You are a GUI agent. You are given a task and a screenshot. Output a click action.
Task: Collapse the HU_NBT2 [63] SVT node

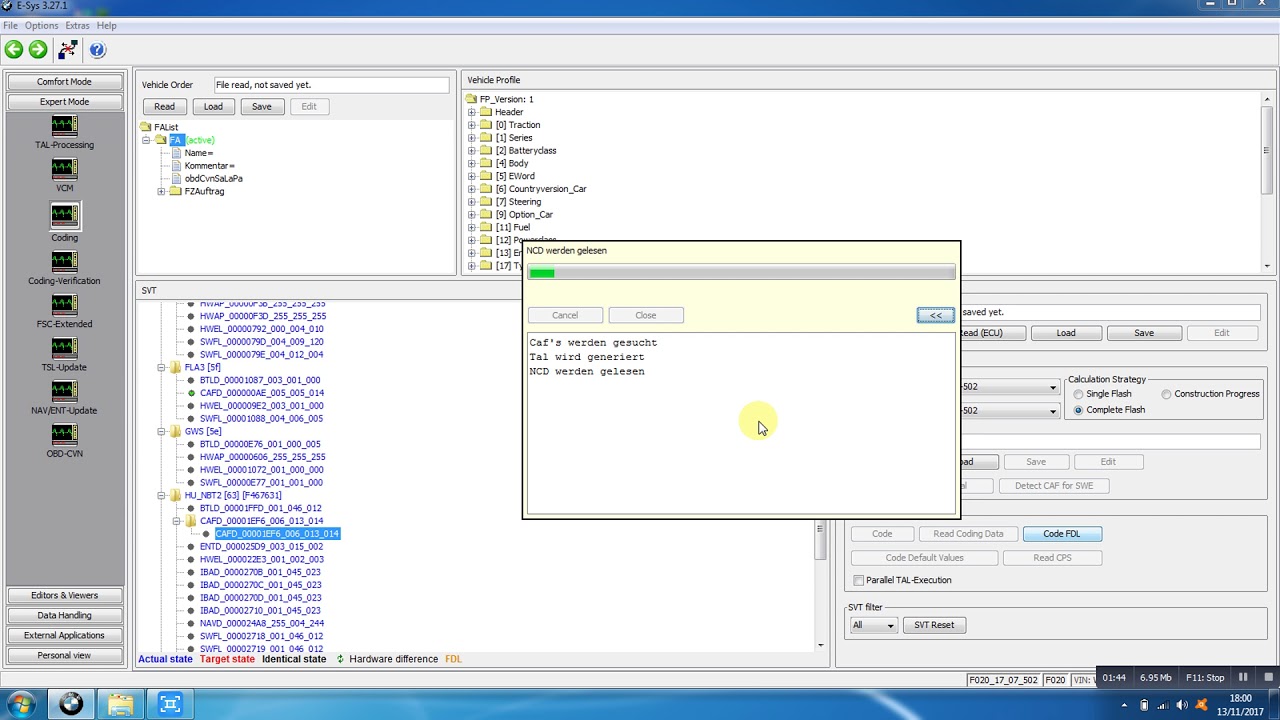coord(161,495)
